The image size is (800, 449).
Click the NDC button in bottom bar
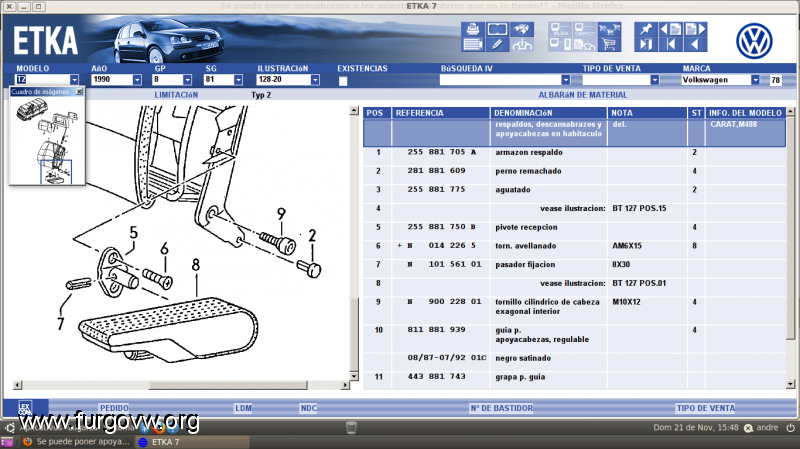[x=309, y=408]
